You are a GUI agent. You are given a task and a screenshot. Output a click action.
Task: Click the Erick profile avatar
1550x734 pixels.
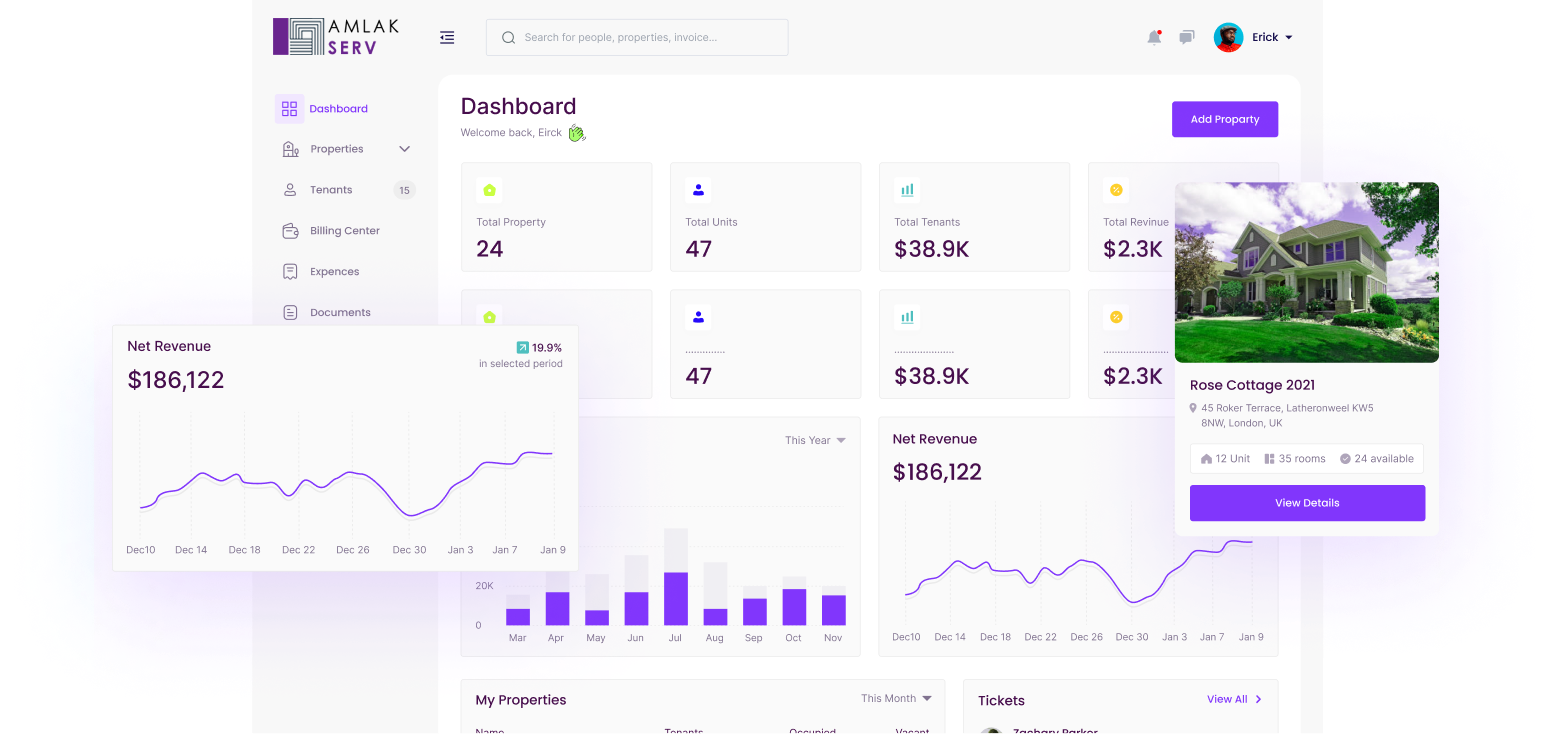click(x=1228, y=37)
